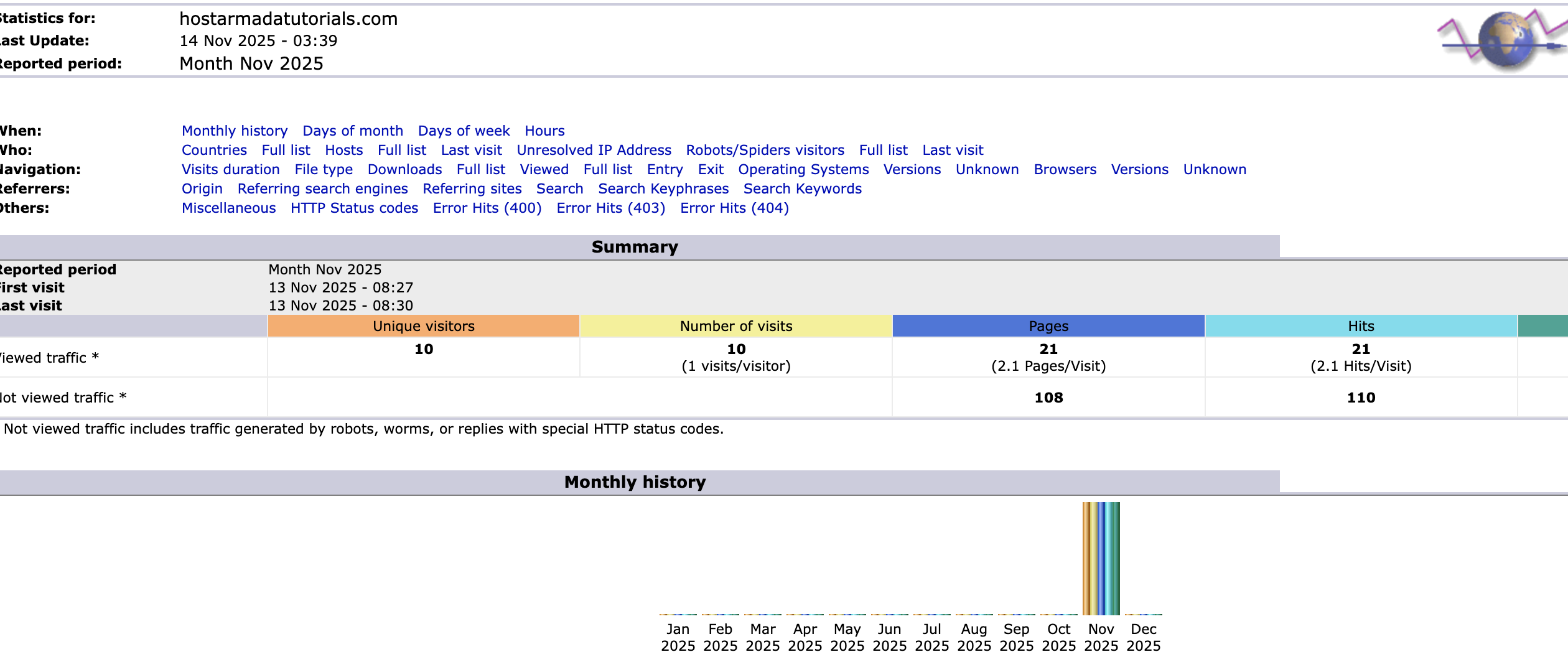Click the Pages column header
This screenshot has height=652, width=1568.
pos(1048,326)
